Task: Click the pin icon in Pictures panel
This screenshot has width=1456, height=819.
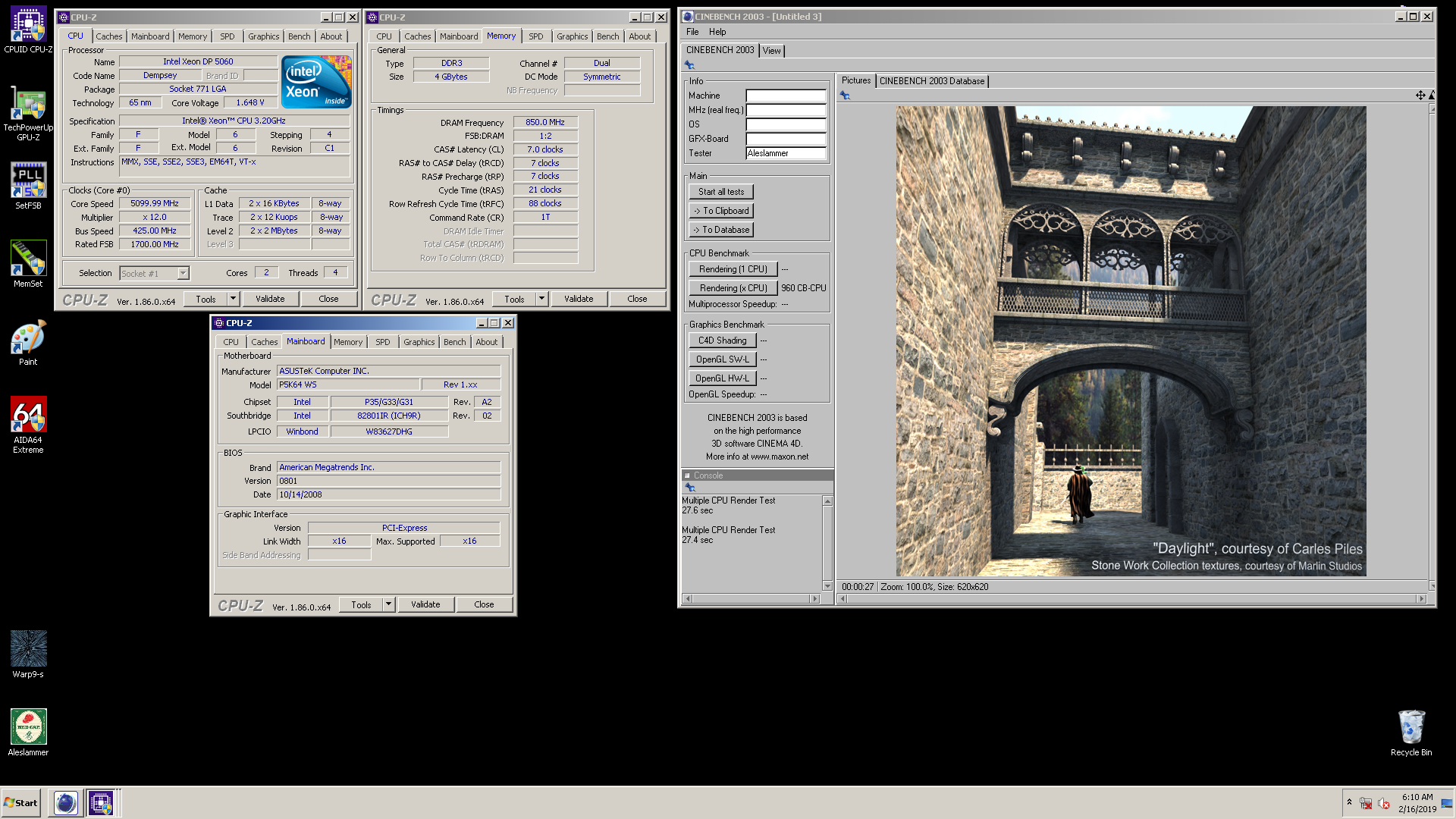Action: click(844, 96)
